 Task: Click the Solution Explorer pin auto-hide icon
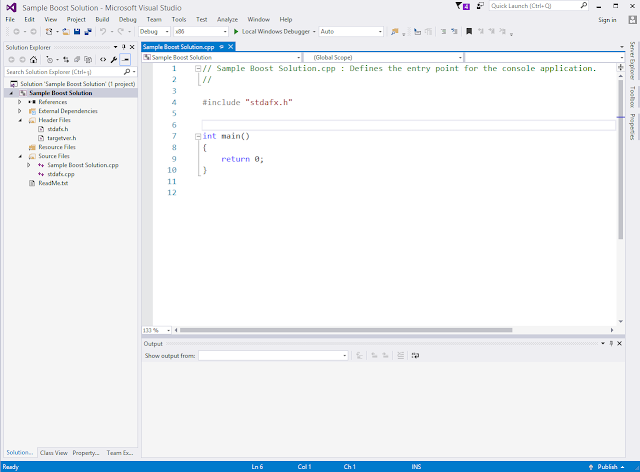[124, 47]
